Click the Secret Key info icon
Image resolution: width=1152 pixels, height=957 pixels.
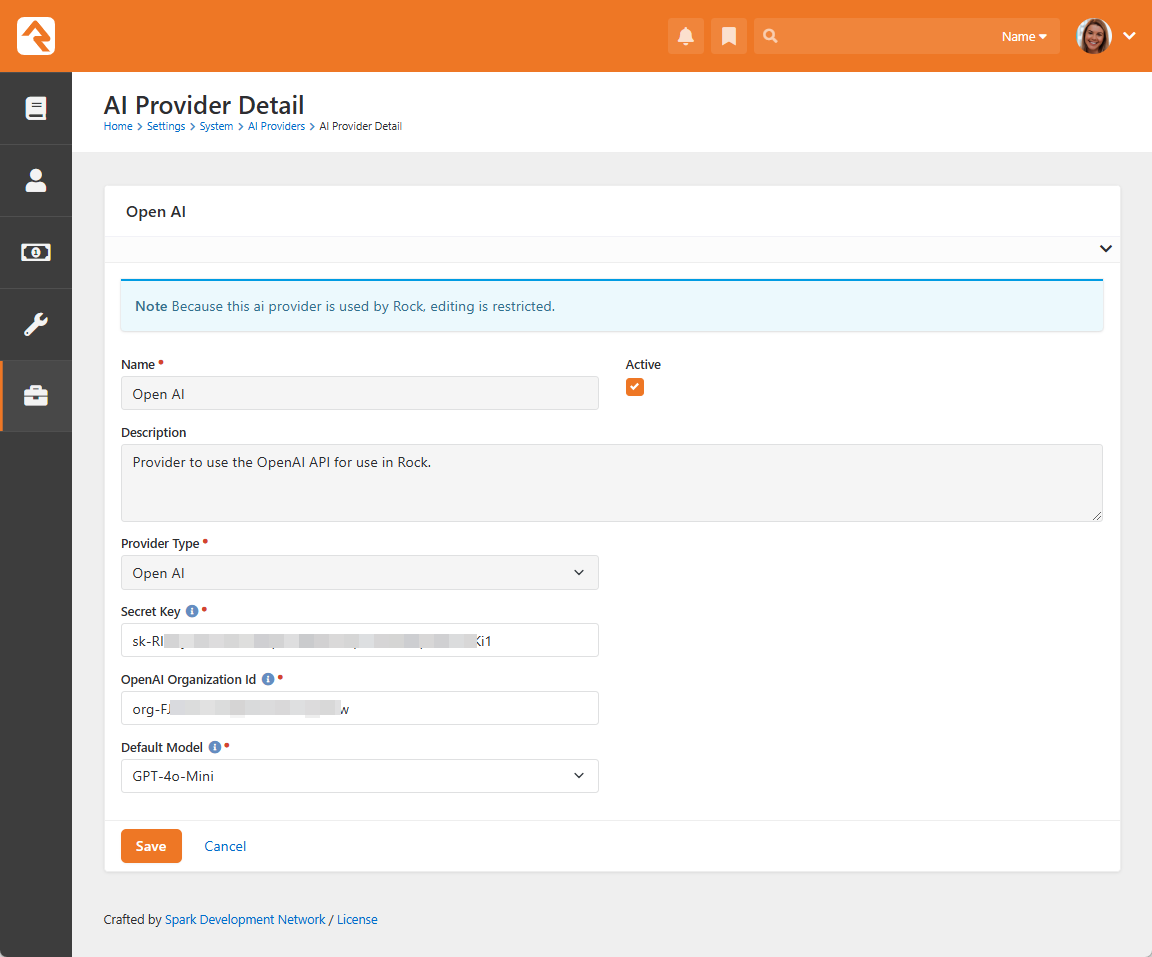pos(192,611)
